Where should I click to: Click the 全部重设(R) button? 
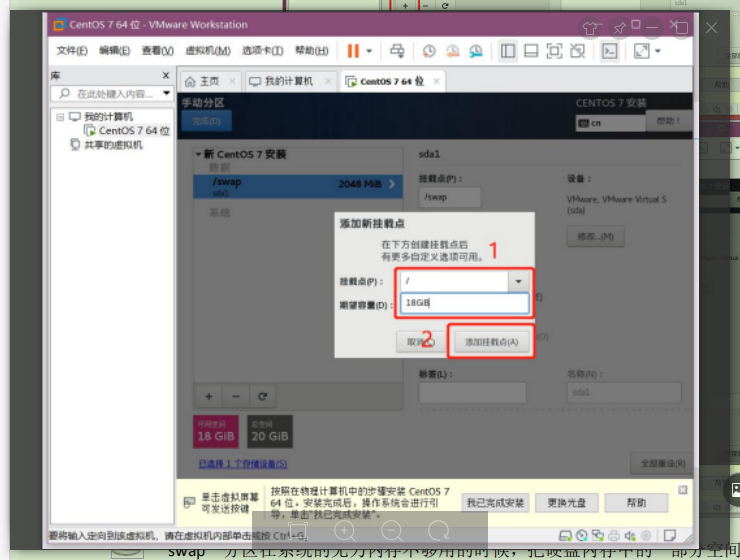coord(663,463)
